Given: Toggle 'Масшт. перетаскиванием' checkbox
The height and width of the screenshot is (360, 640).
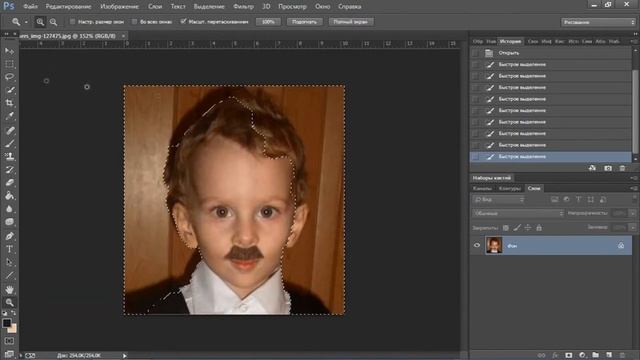Looking at the screenshot, I should click(183, 22).
